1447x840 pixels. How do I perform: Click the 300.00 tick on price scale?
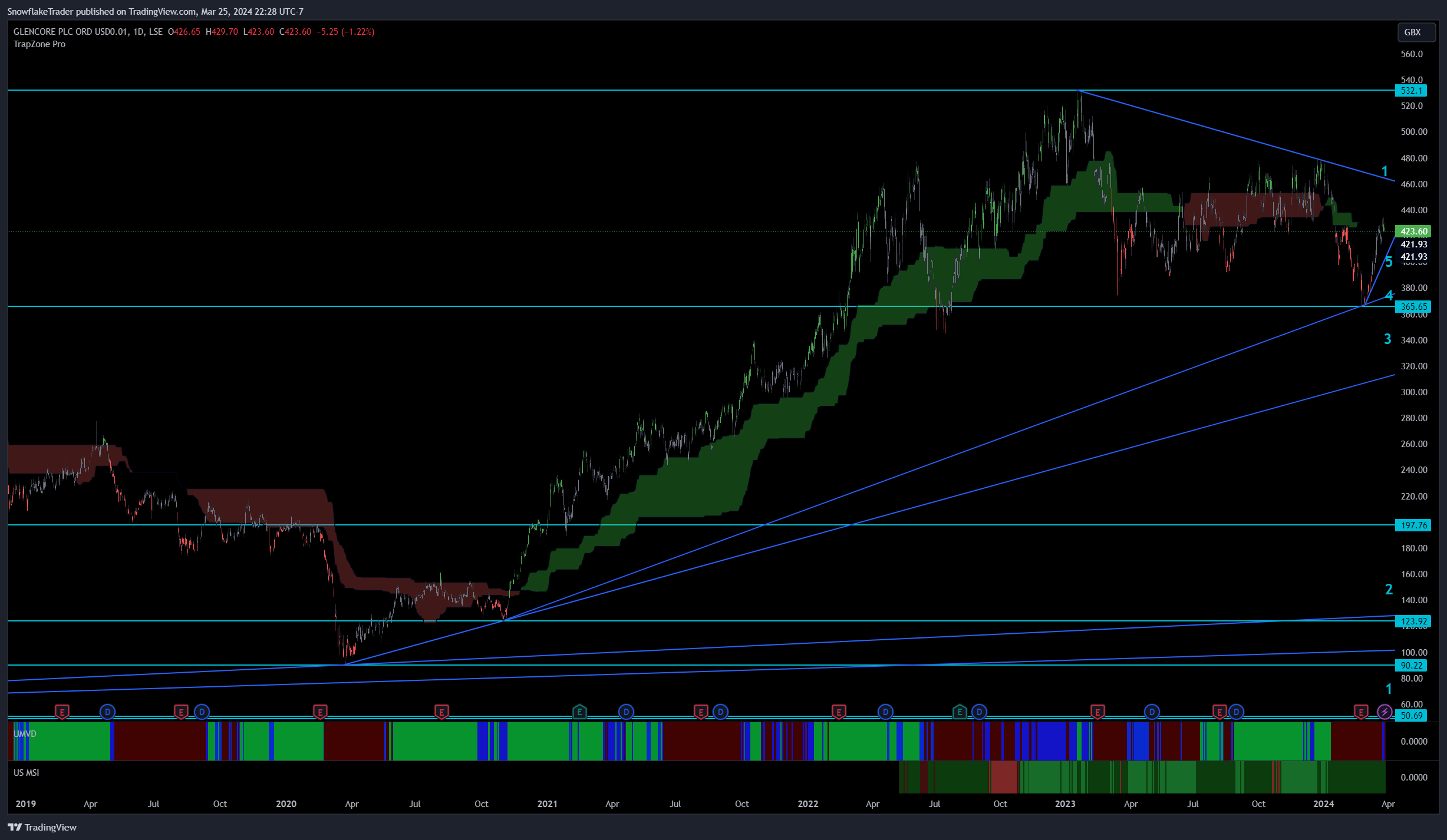[1413, 392]
